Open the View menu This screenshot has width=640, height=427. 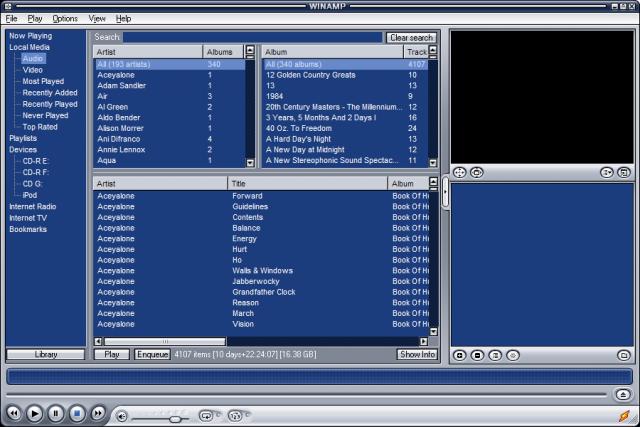click(97, 19)
